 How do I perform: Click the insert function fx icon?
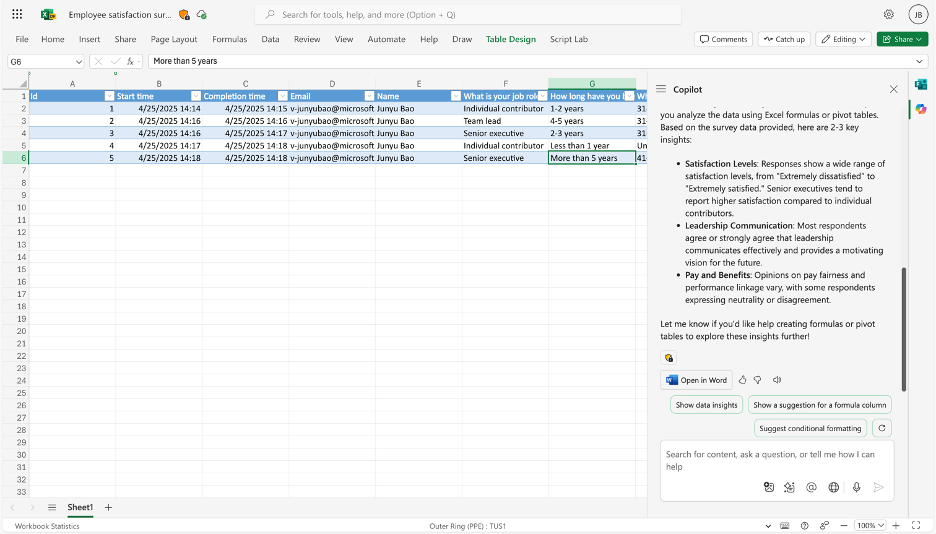130,61
